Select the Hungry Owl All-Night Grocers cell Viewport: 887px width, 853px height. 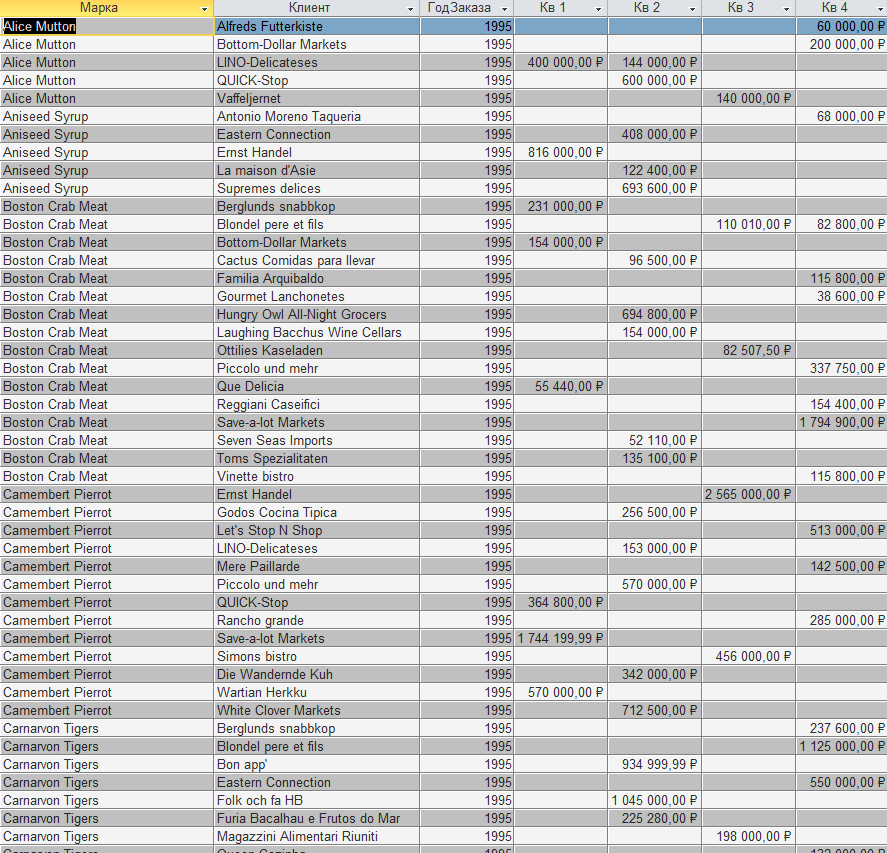[x=317, y=315]
